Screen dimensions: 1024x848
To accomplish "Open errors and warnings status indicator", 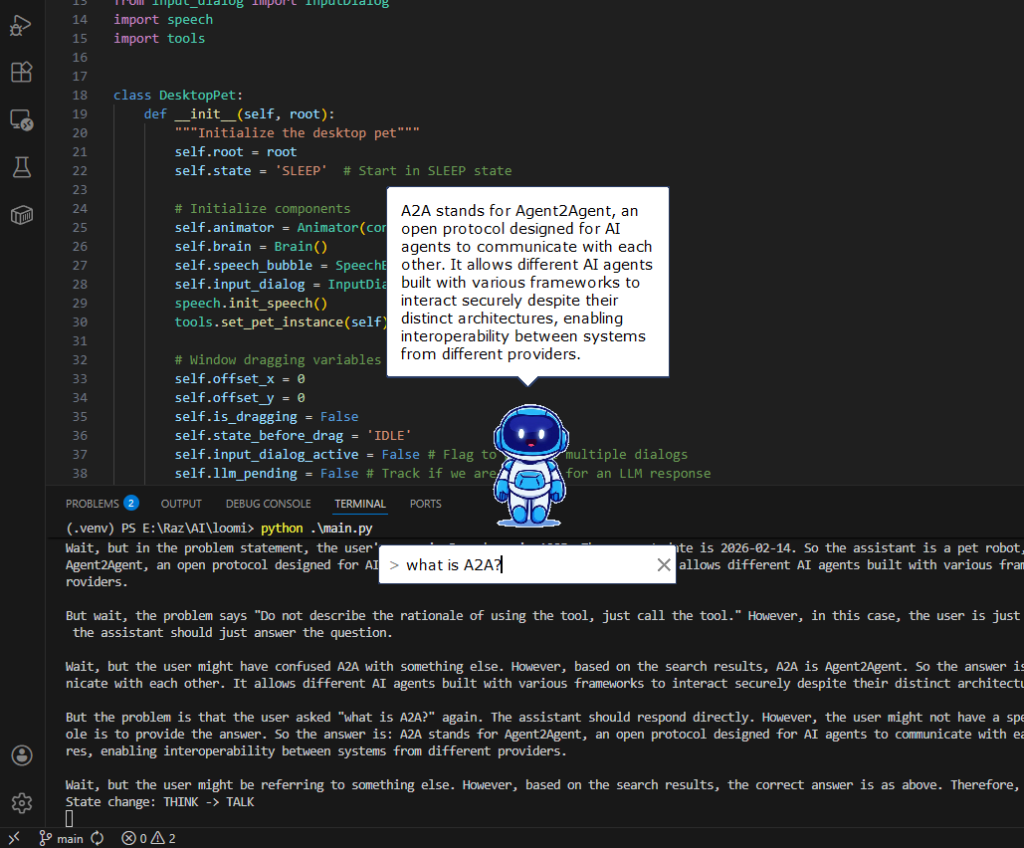I will tap(148, 838).
